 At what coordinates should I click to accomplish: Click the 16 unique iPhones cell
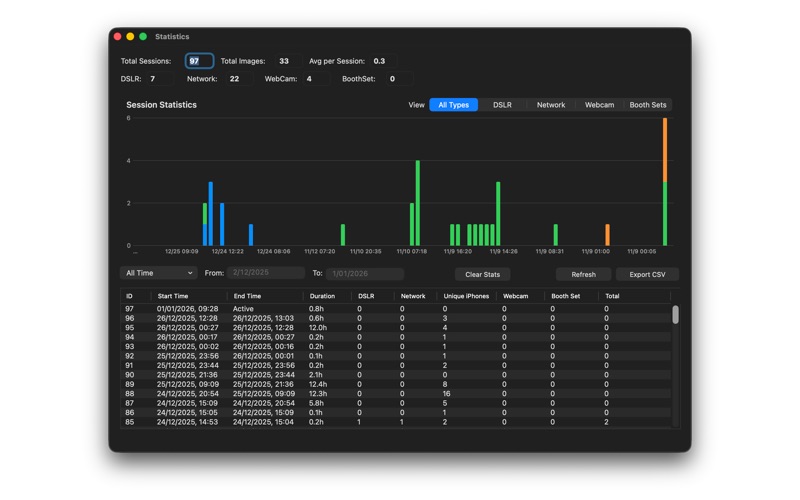446,394
